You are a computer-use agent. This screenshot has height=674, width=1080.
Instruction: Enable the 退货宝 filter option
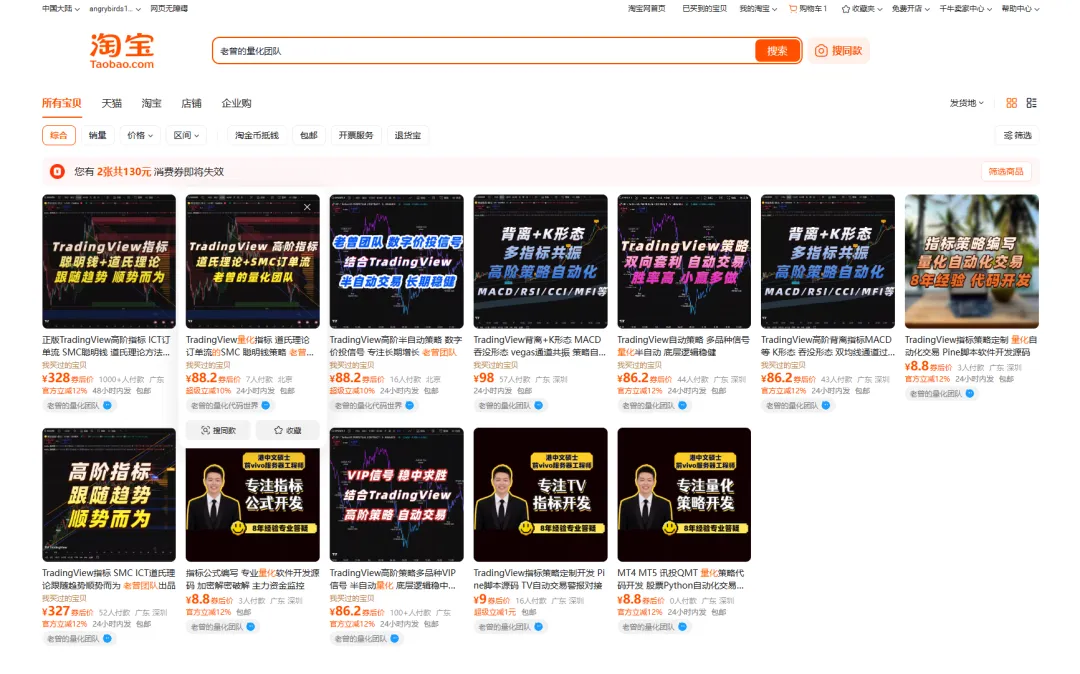(408, 135)
